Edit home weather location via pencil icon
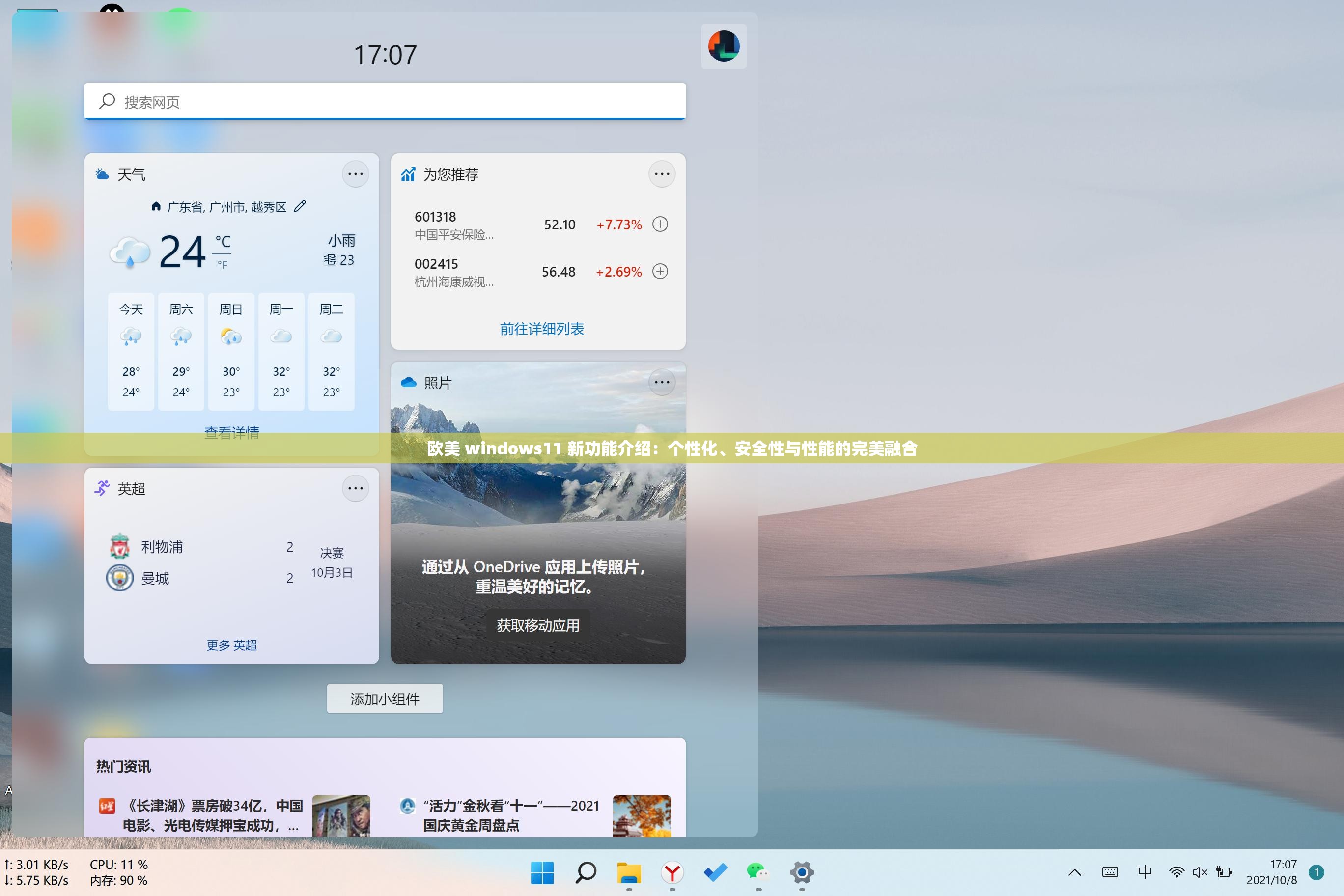1344x896 pixels. [x=300, y=206]
